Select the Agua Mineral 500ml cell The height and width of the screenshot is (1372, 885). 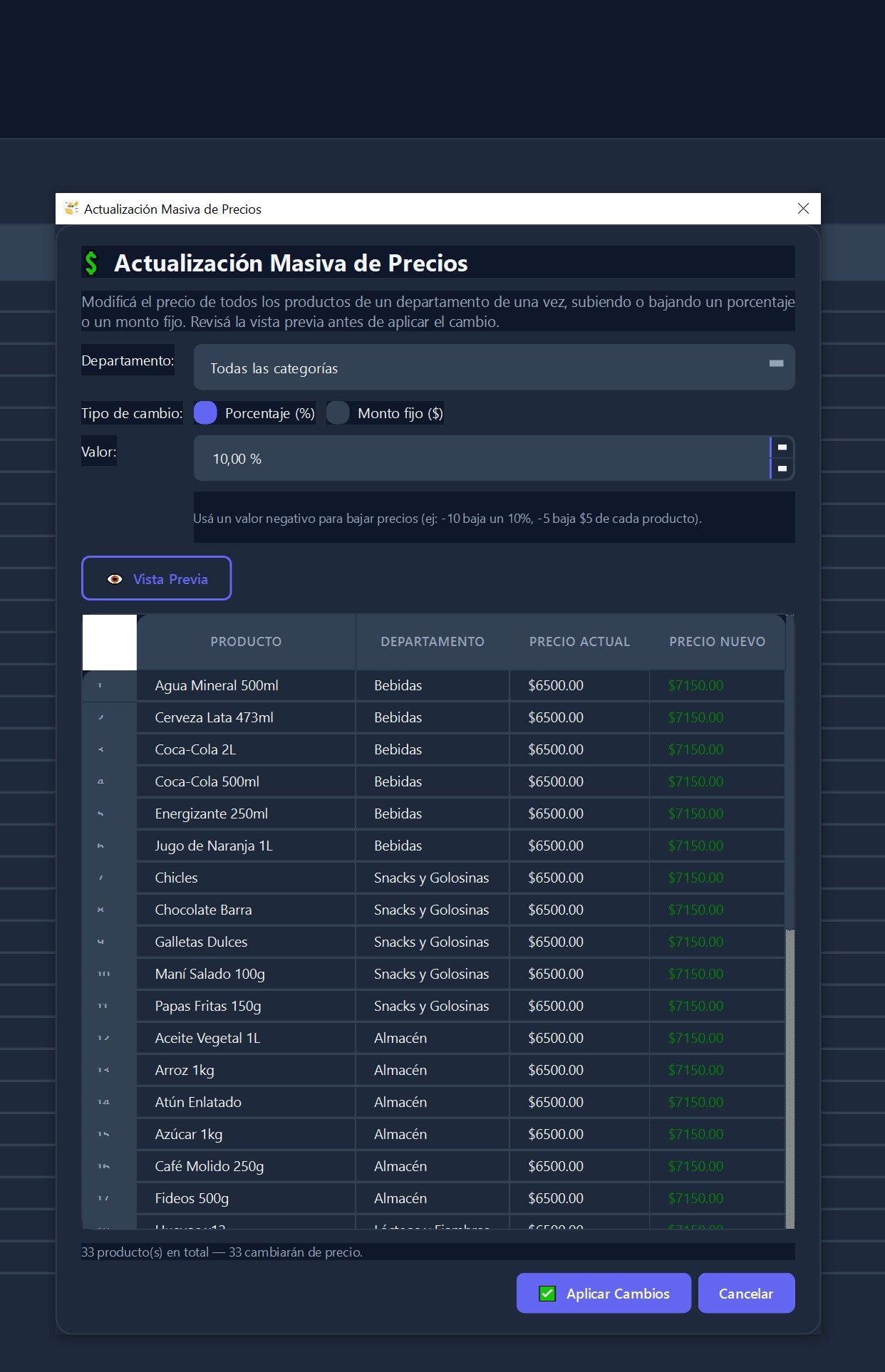point(246,685)
